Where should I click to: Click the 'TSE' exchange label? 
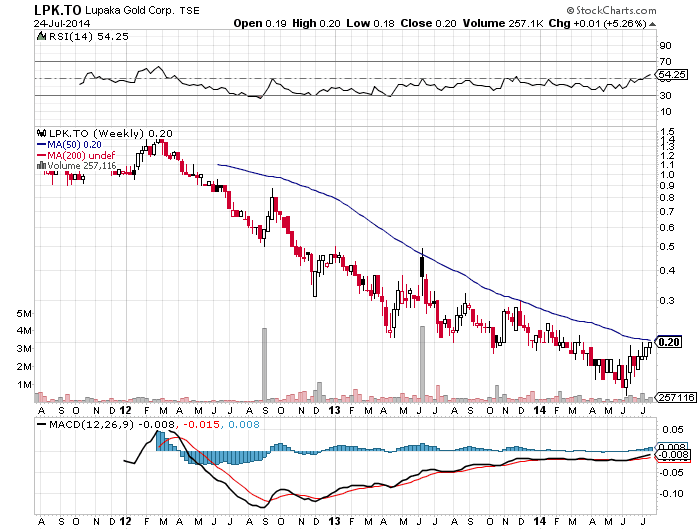click(x=189, y=11)
